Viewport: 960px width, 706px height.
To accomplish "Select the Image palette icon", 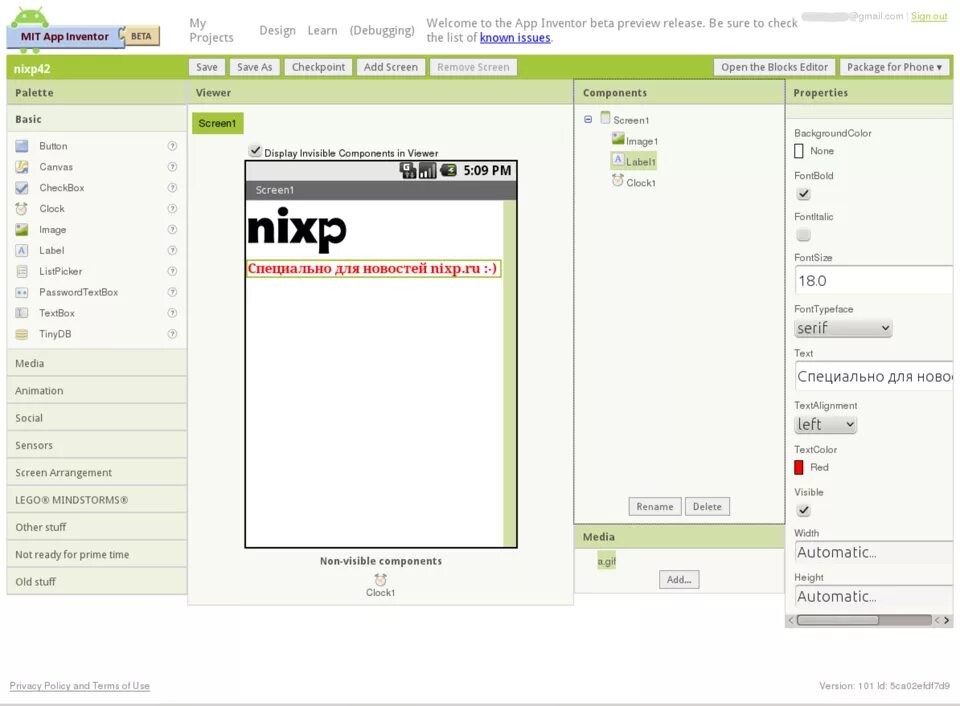I will click(22, 230).
